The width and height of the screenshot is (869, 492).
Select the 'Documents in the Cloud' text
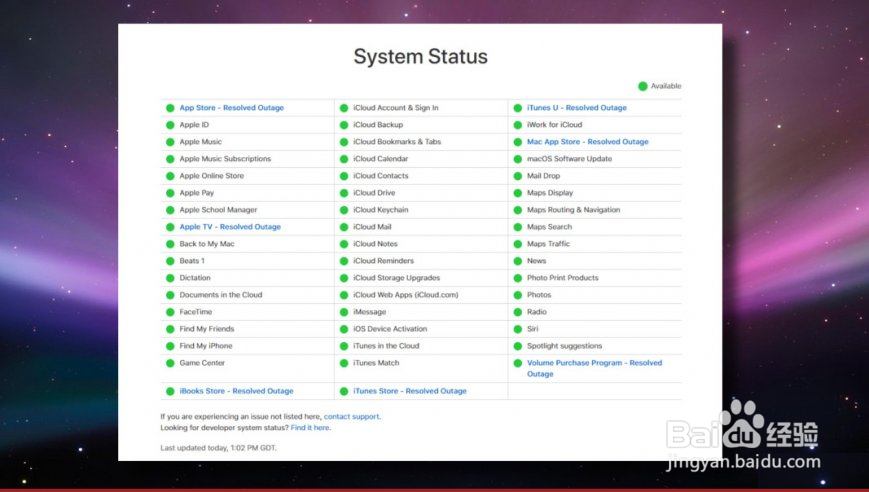[221, 295]
